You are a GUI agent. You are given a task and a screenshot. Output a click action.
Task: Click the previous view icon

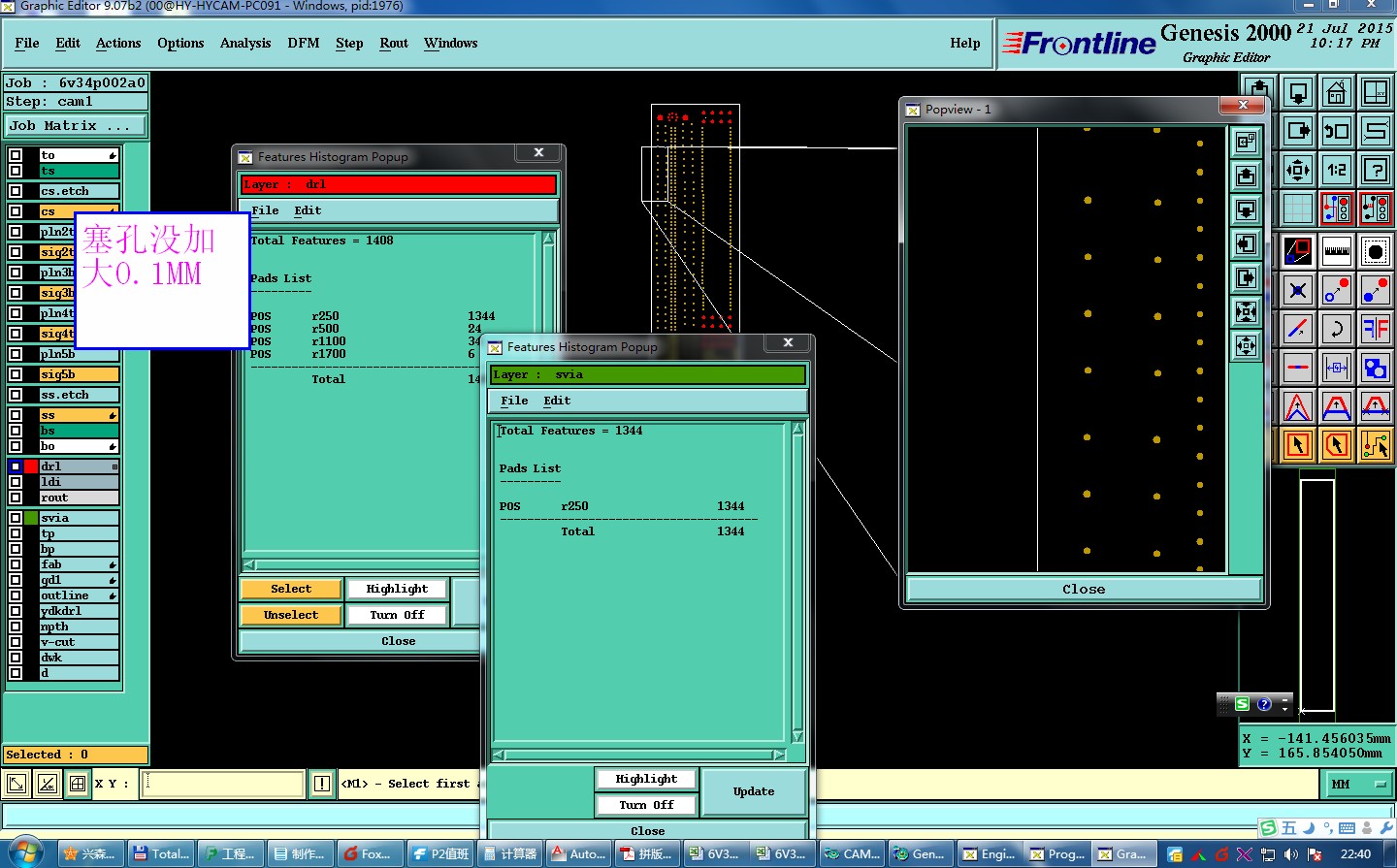(x=1337, y=130)
